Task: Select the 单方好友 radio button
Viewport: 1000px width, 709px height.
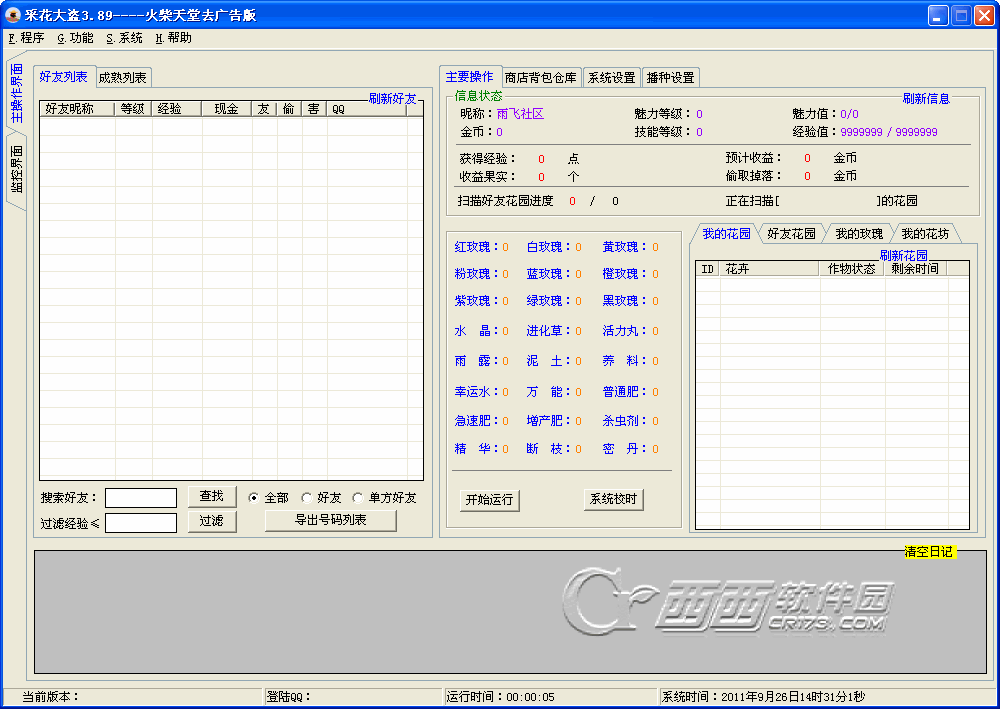Action: click(x=358, y=498)
